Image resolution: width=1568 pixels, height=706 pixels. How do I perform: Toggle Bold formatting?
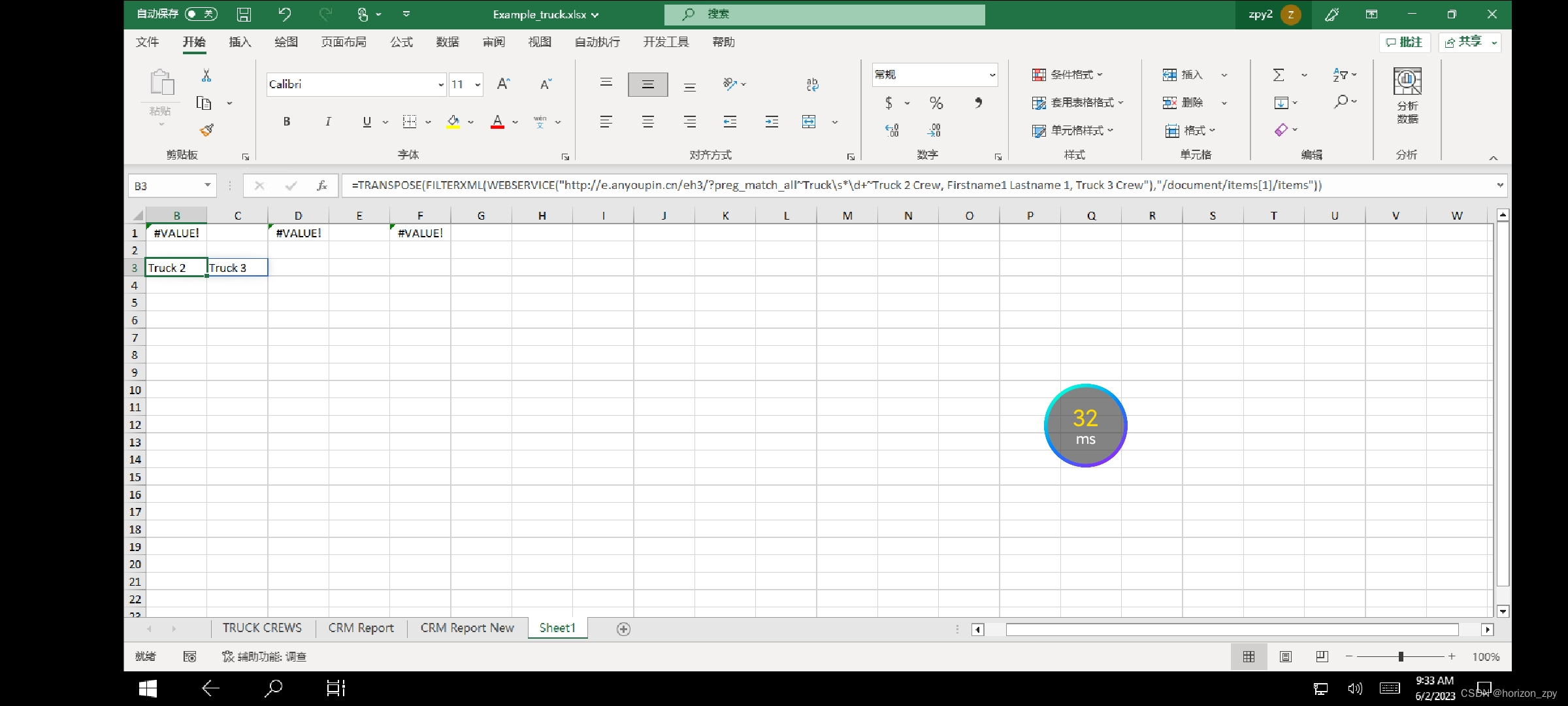(287, 122)
